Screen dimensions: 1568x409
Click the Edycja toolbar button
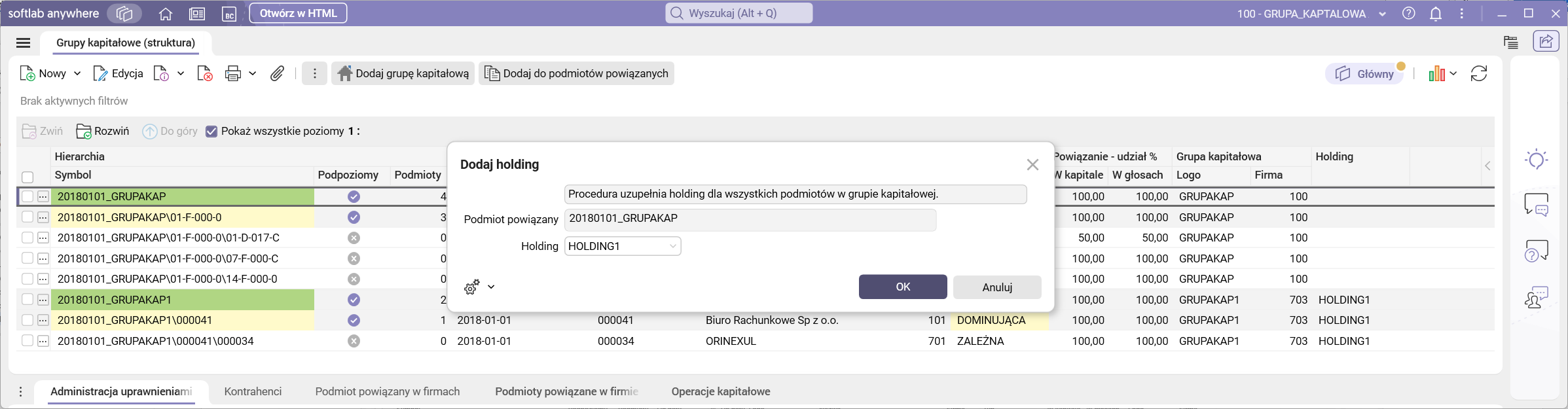tap(119, 73)
